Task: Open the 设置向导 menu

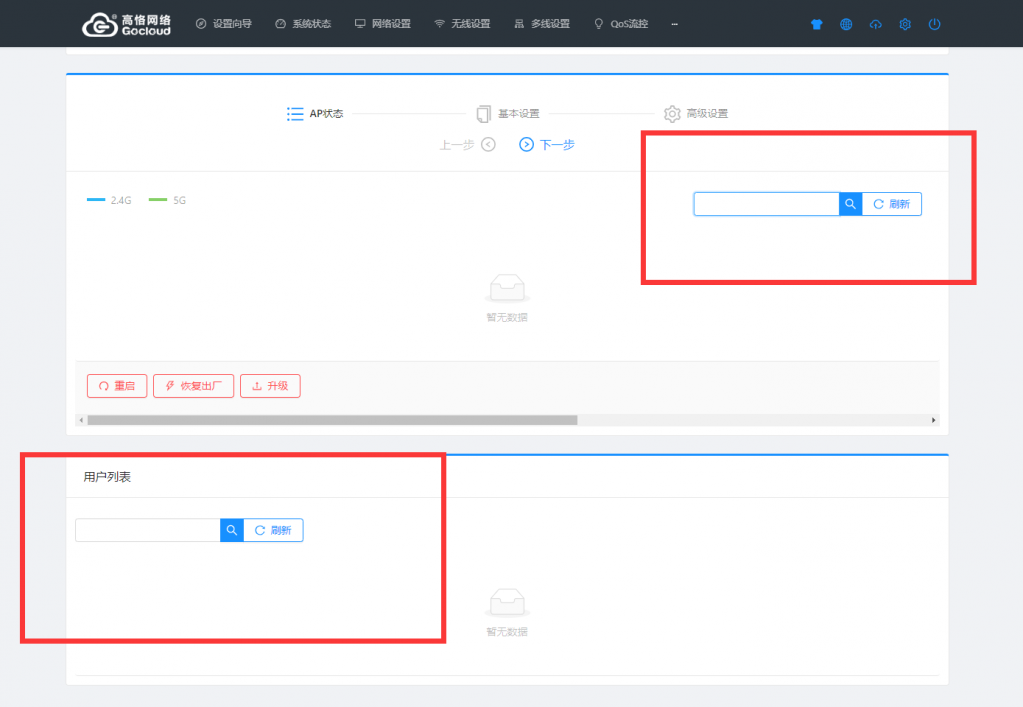Action: point(223,24)
